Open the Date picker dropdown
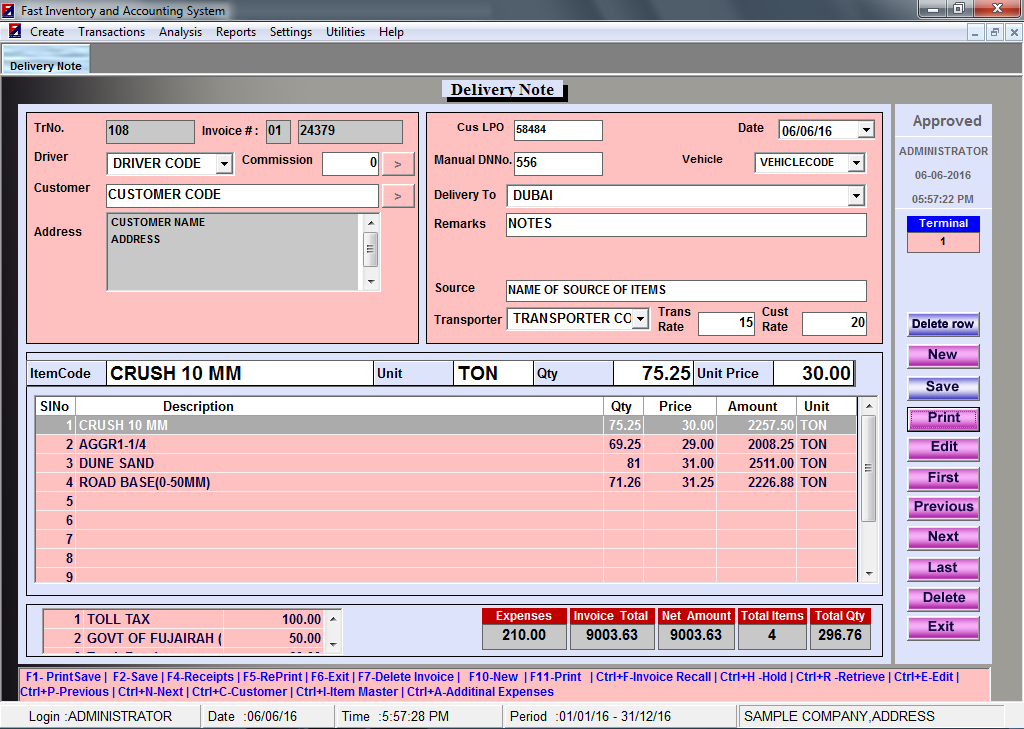The width and height of the screenshot is (1024, 729). (x=865, y=130)
